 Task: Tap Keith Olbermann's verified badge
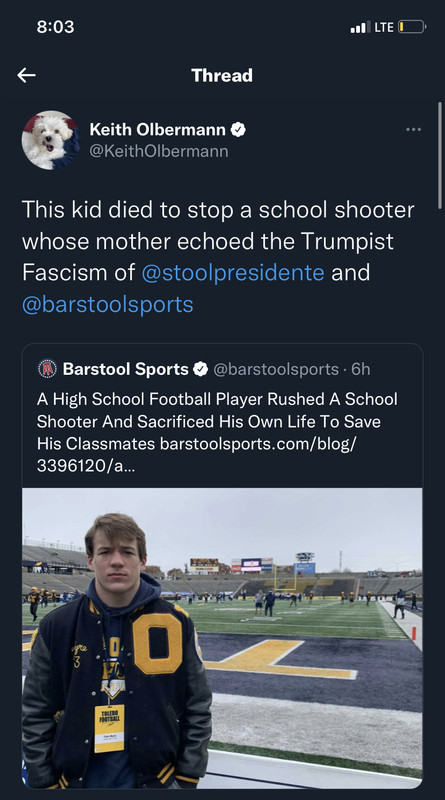point(238,130)
